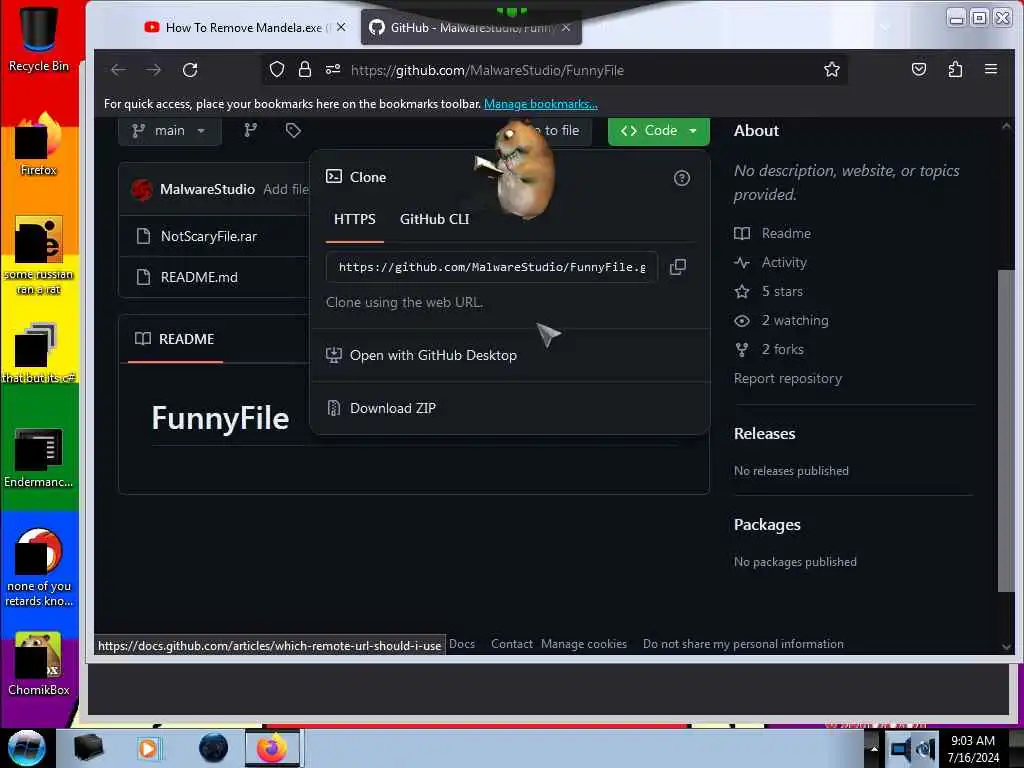1024x768 pixels.
Task: Go forward to the next page
Action: pos(153,70)
